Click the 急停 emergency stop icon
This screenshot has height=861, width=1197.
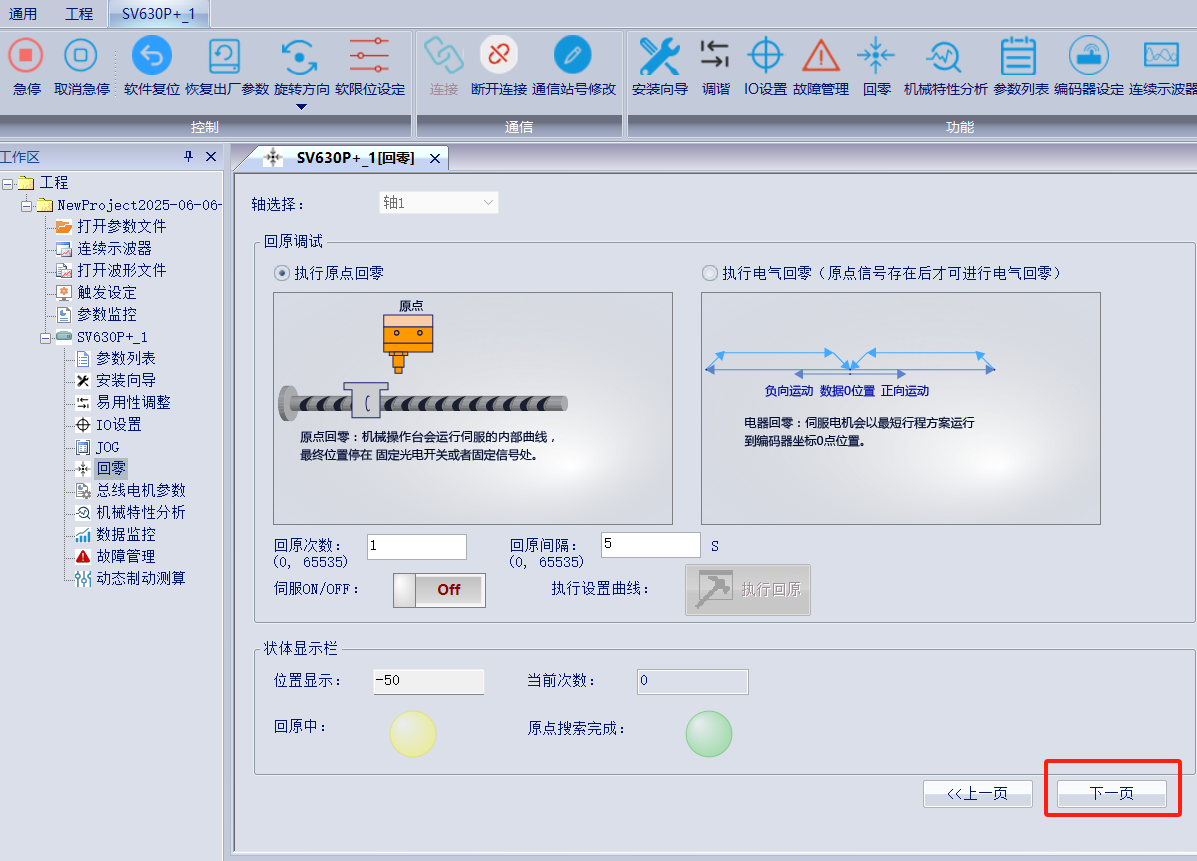[x=26, y=56]
